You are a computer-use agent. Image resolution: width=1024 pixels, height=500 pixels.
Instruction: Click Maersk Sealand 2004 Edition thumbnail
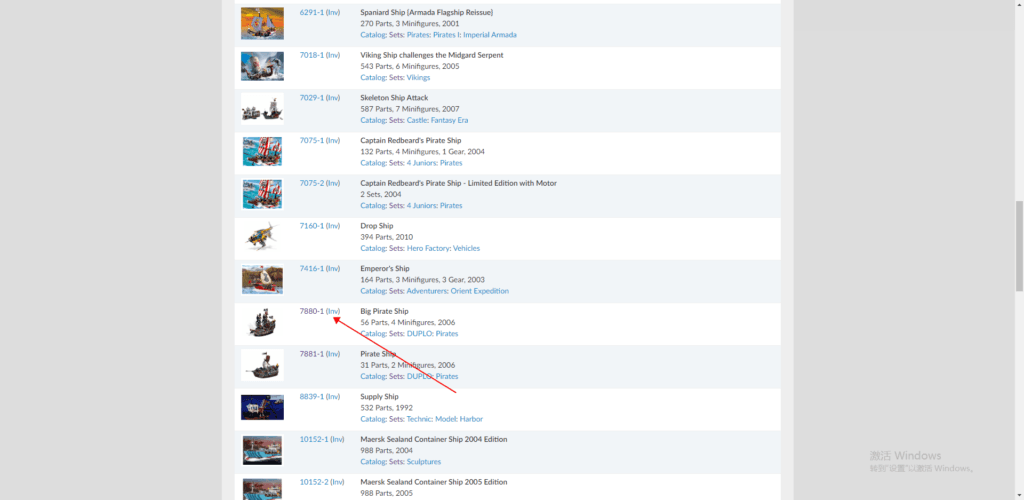tap(263, 450)
